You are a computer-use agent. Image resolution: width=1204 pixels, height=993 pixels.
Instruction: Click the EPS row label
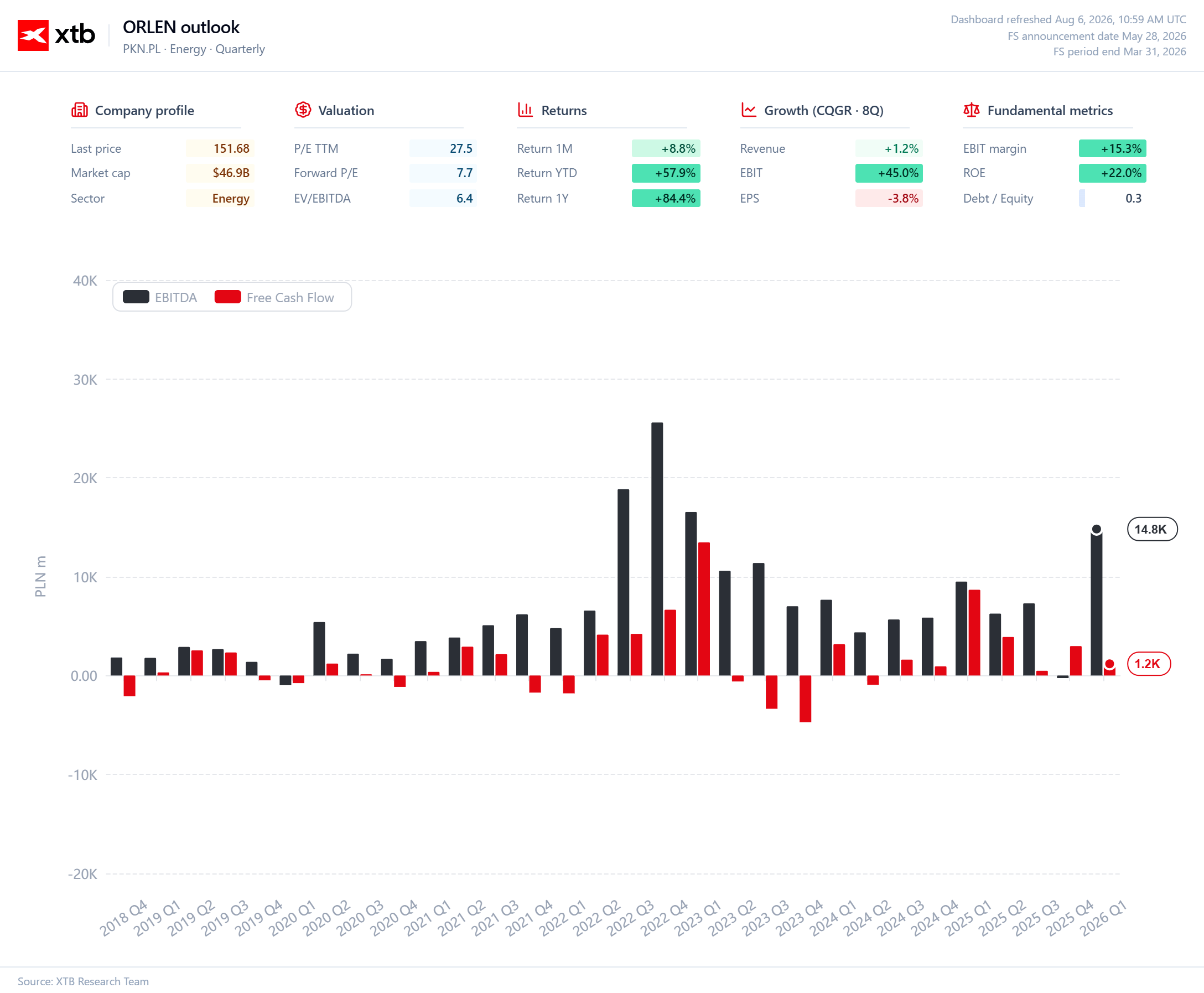[750, 198]
